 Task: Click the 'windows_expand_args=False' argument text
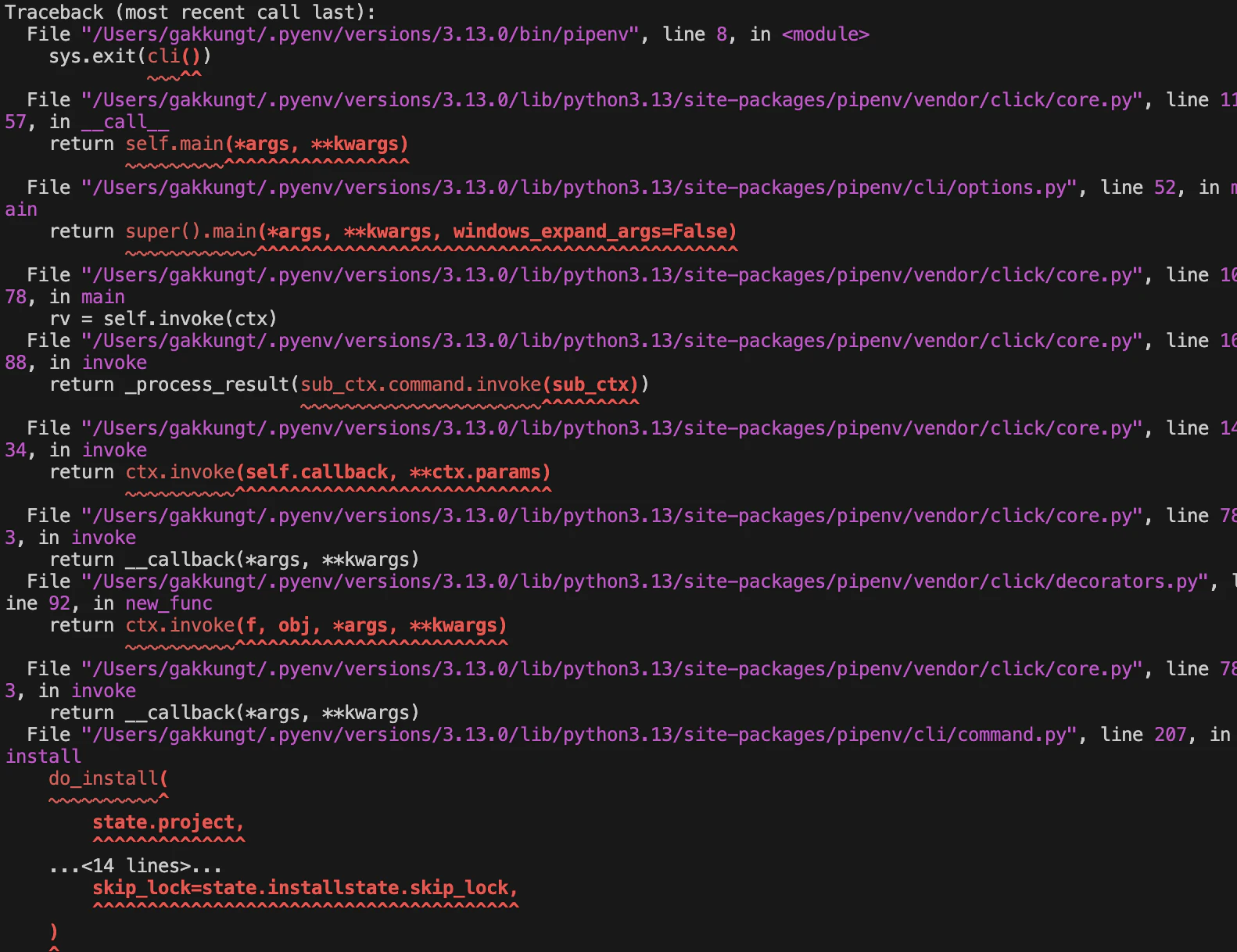pos(590,231)
